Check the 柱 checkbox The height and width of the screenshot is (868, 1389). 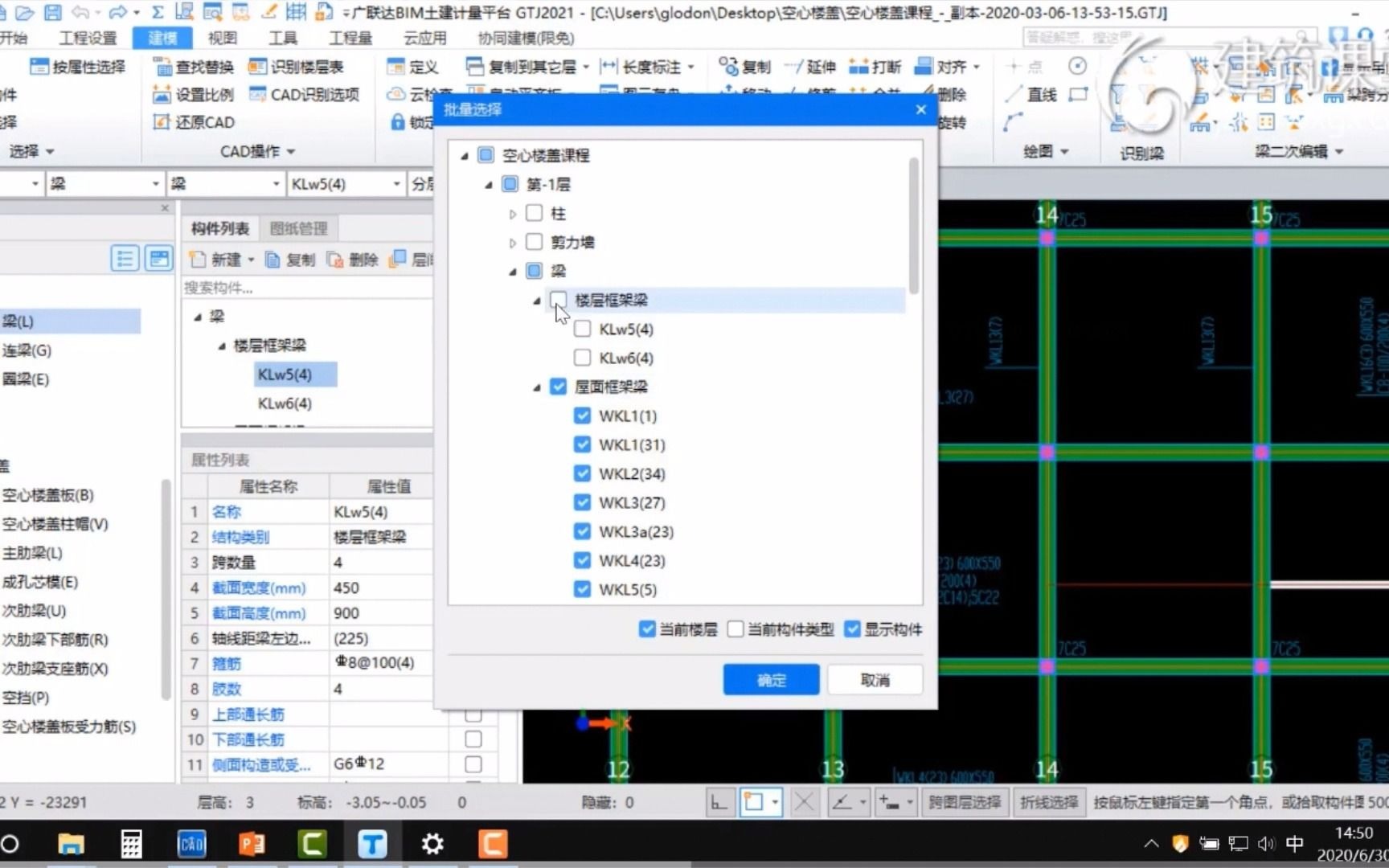(x=534, y=213)
